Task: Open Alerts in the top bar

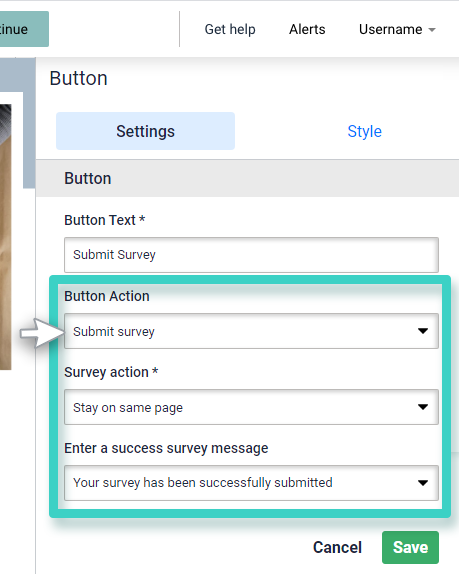Action: pyautogui.click(x=307, y=29)
